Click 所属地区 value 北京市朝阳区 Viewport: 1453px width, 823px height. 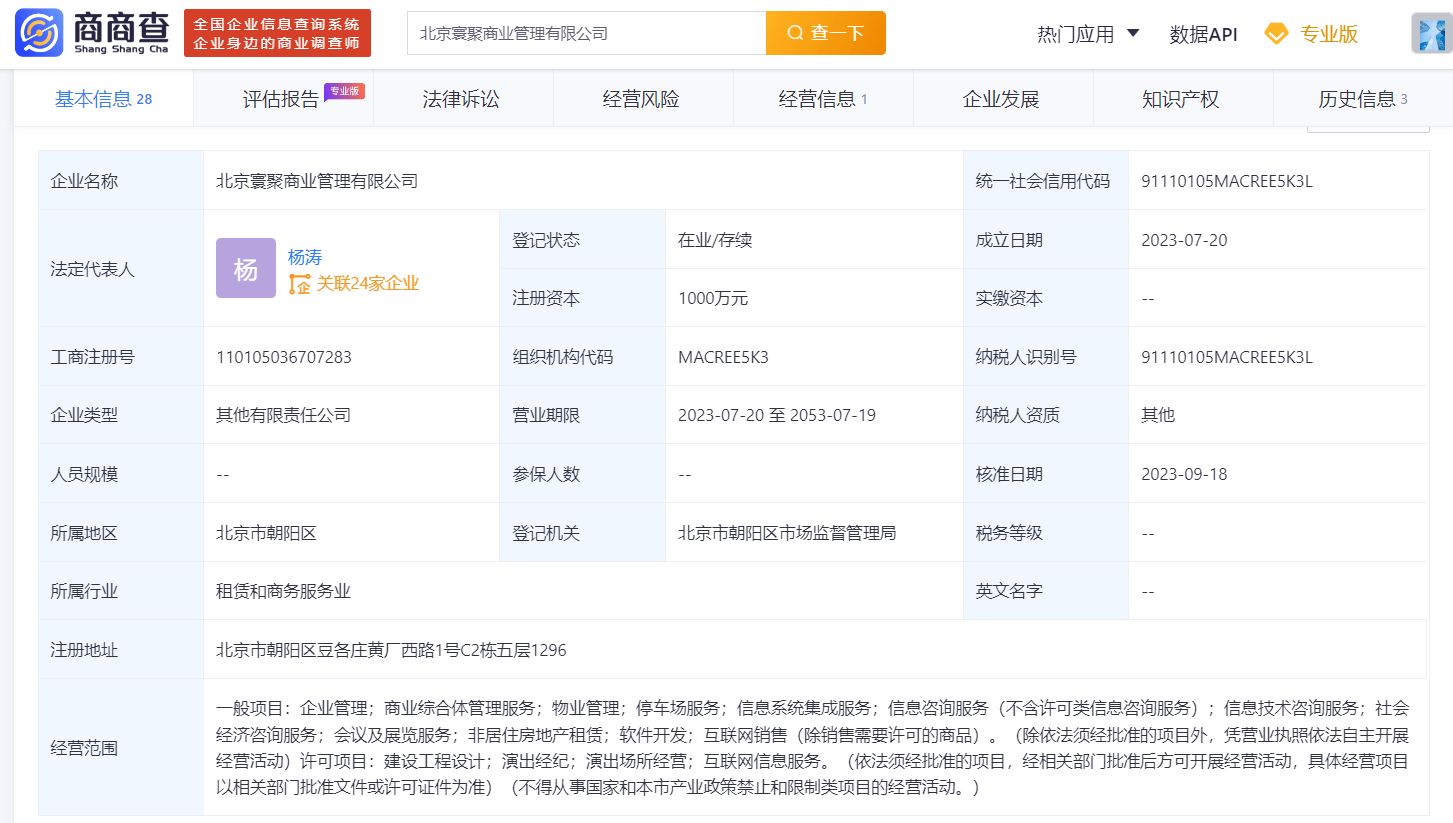coord(266,533)
